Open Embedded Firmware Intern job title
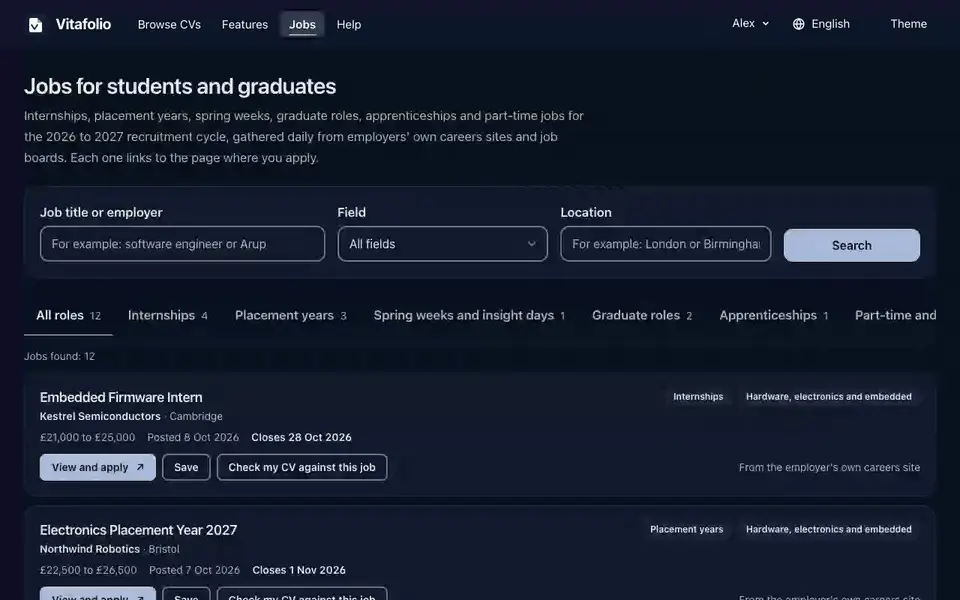The image size is (960, 600). (121, 397)
